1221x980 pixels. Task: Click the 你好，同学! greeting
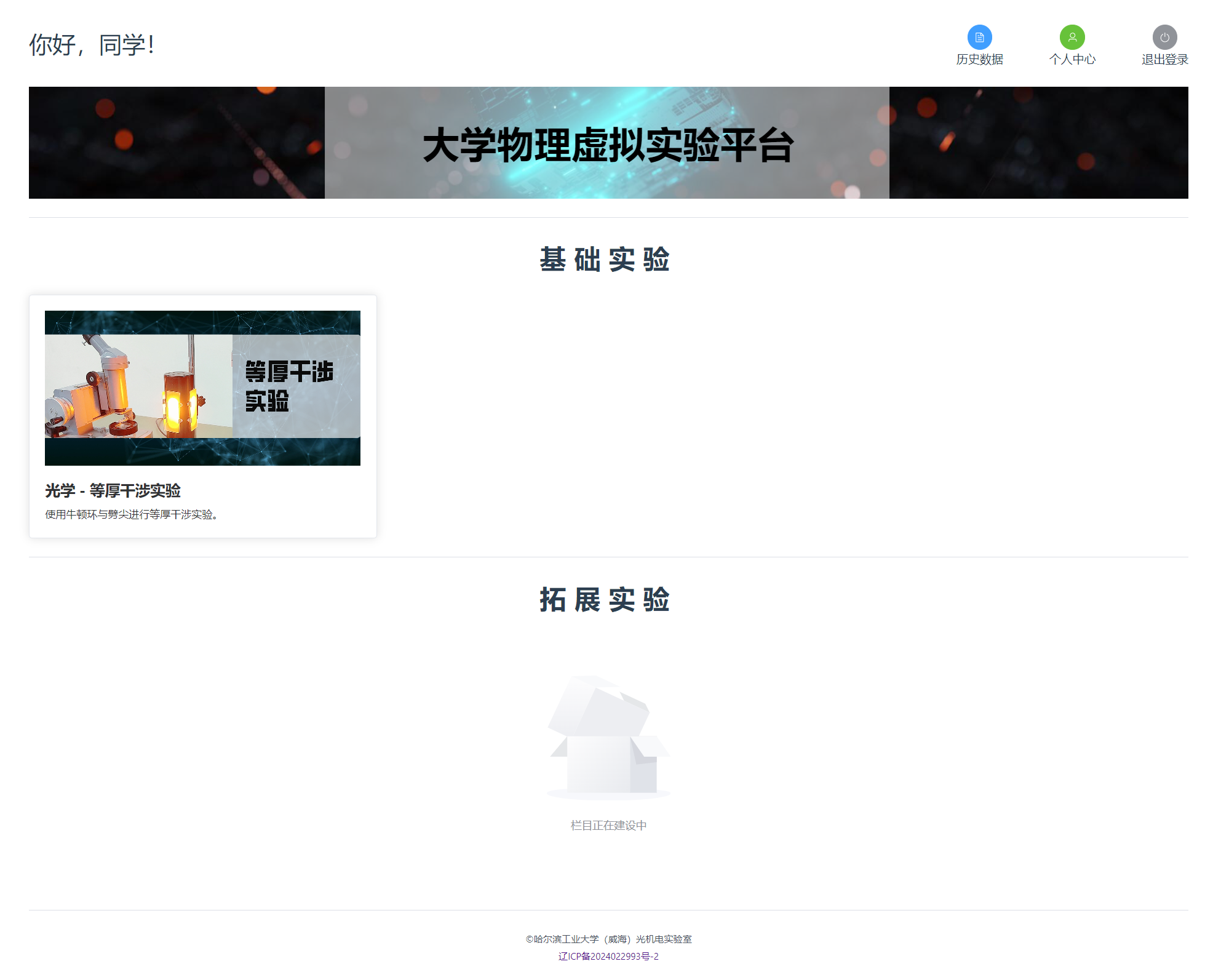pyautogui.click(x=92, y=45)
